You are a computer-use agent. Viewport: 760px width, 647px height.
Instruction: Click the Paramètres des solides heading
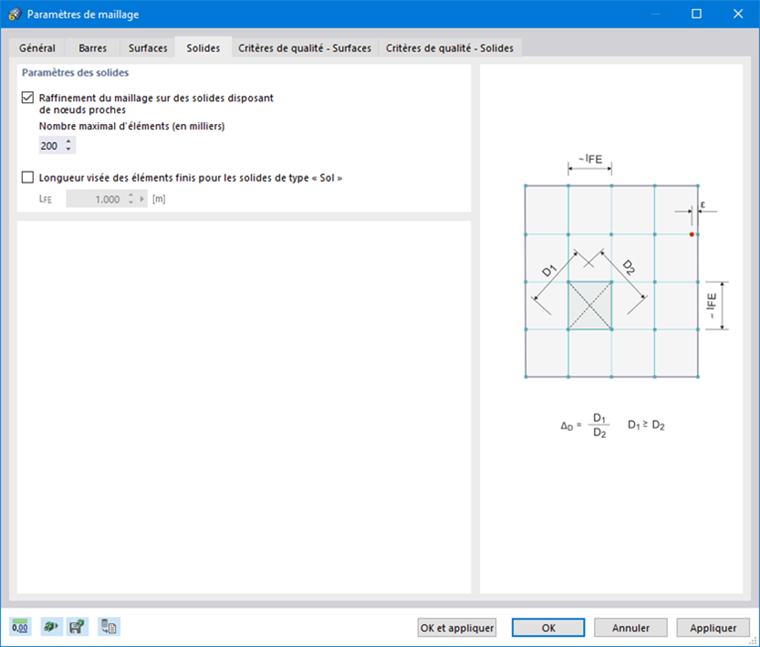click(x=75, y=73)
